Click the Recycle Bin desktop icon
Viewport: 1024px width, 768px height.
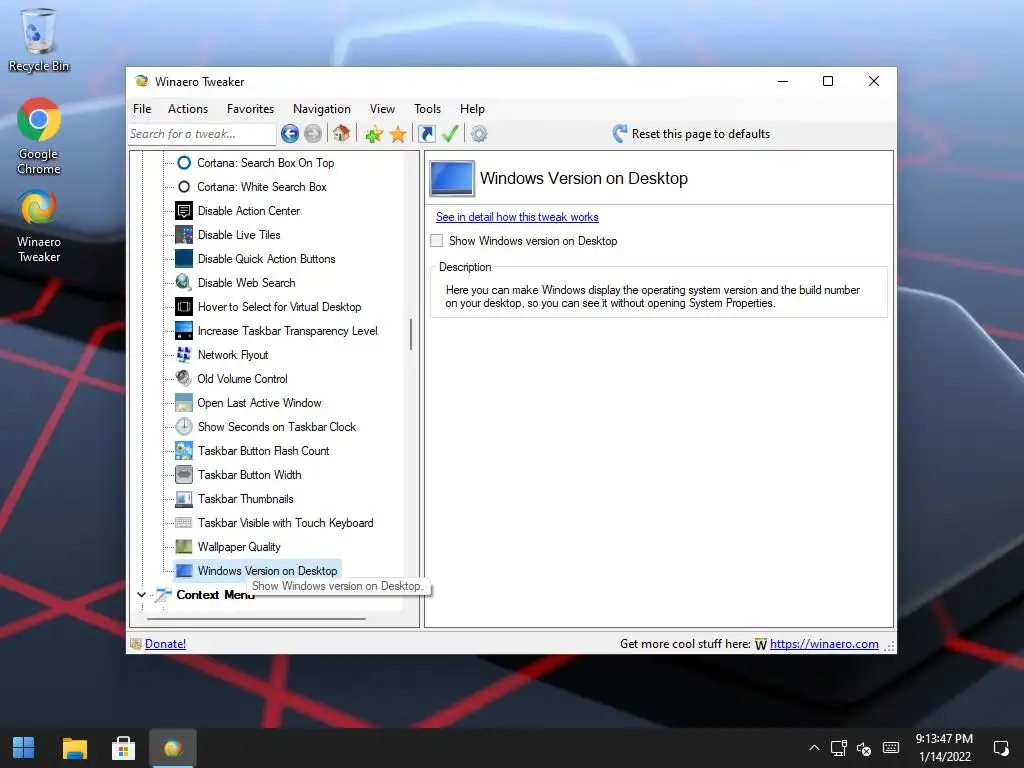39,40
